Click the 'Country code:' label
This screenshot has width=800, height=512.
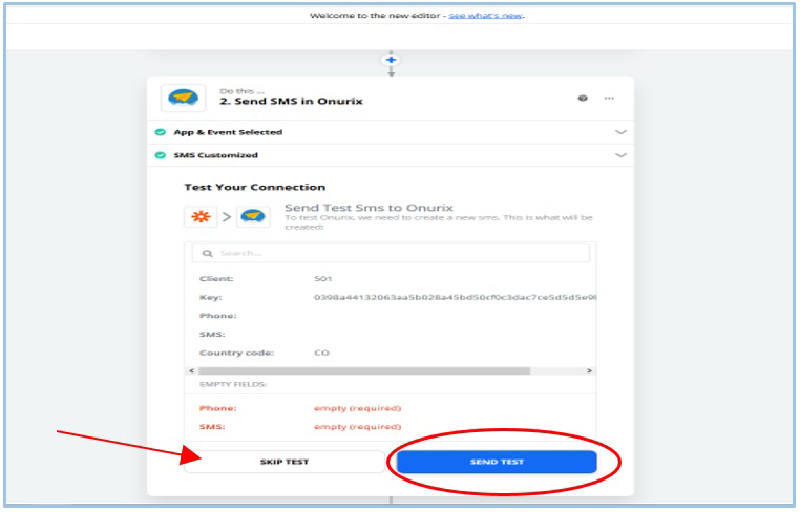coord(237,353)
